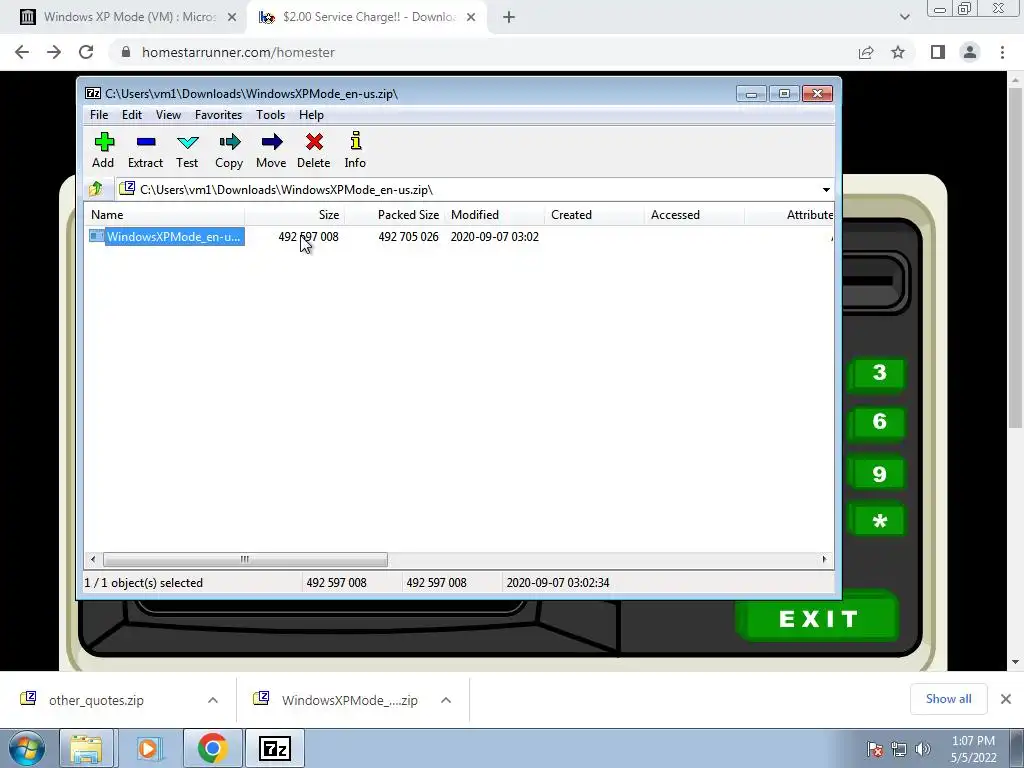
Task: Click the right arrow of the horizontal scrollbar
Action: (824, 559)
